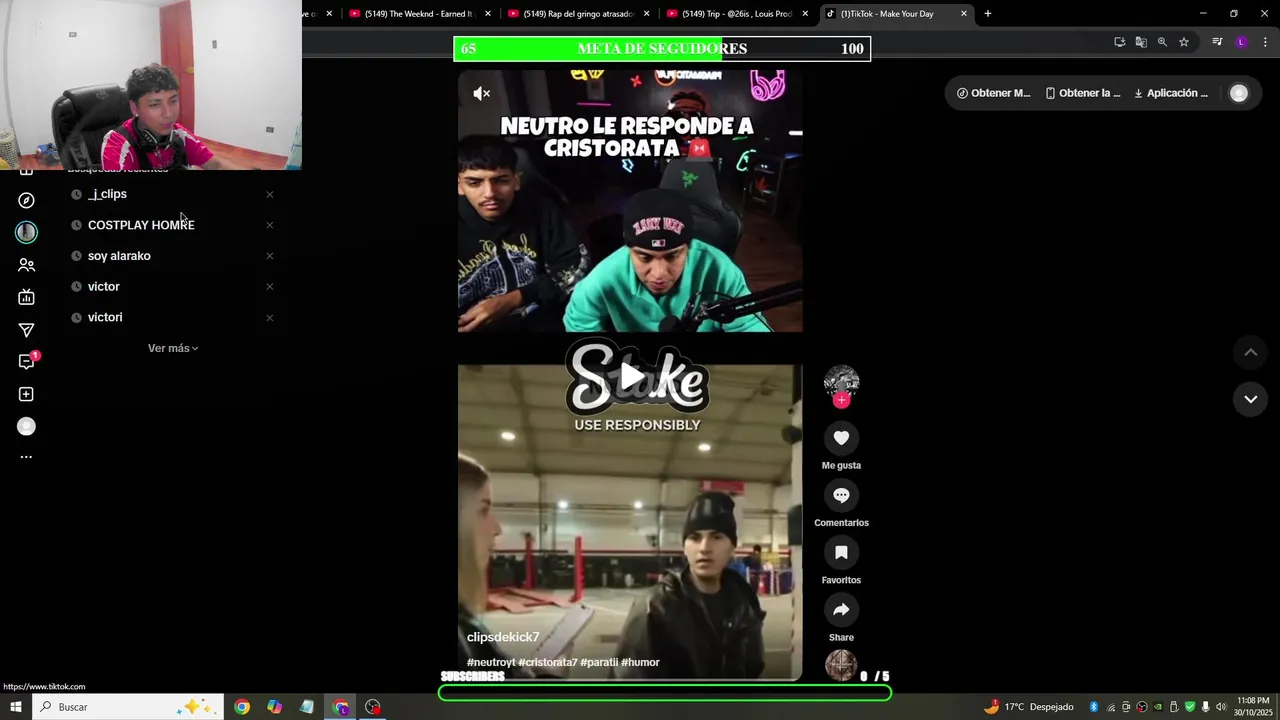
Task: Close the 'Trip - @26is' tab
Action: tap(805, 14)
